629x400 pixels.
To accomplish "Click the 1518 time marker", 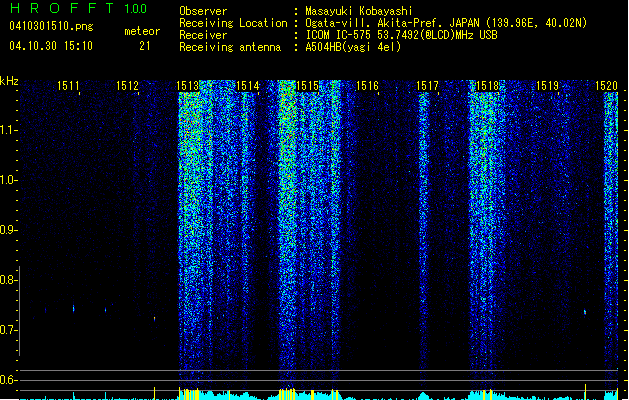I will [x=487, y=86].
